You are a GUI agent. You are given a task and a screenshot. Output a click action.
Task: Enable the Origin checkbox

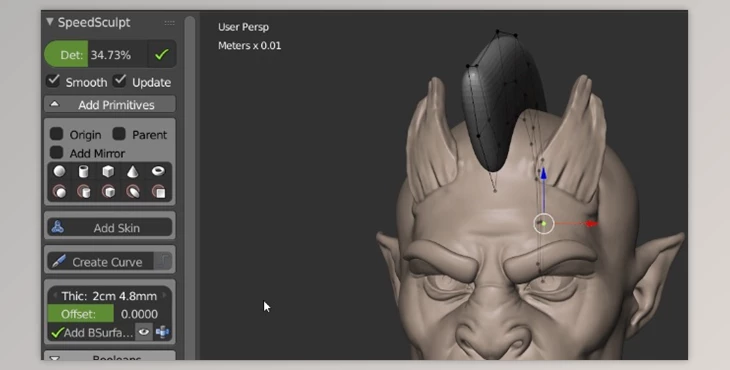pyautogui.click(x=56, y=134)
